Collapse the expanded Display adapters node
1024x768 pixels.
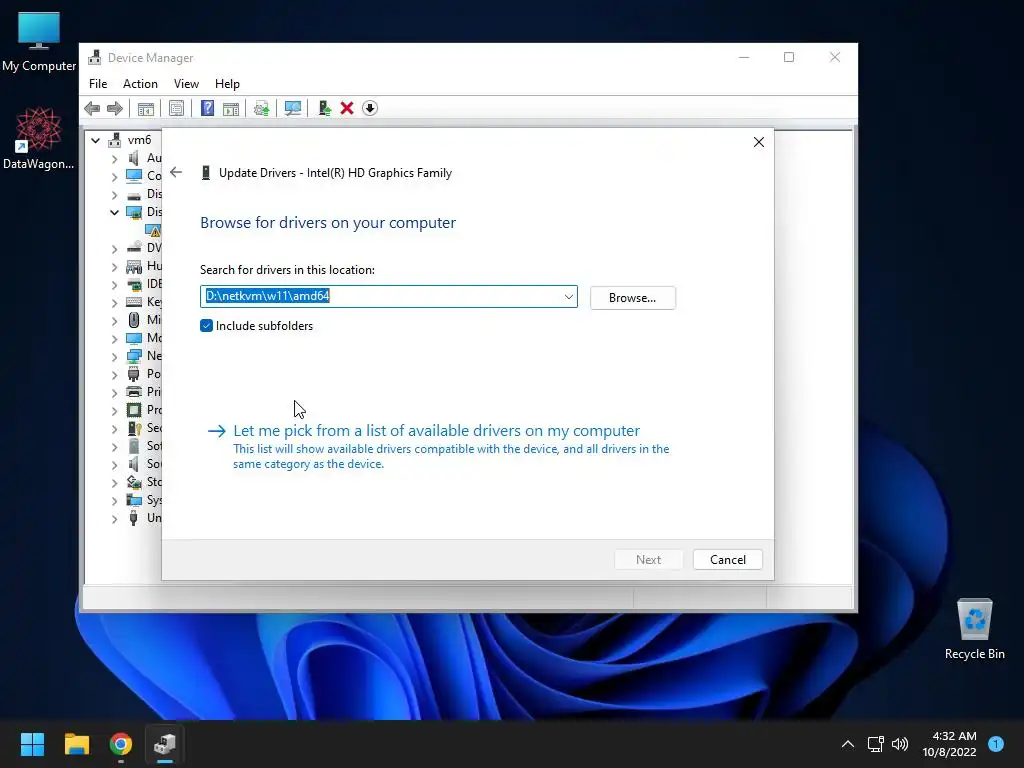114,212
